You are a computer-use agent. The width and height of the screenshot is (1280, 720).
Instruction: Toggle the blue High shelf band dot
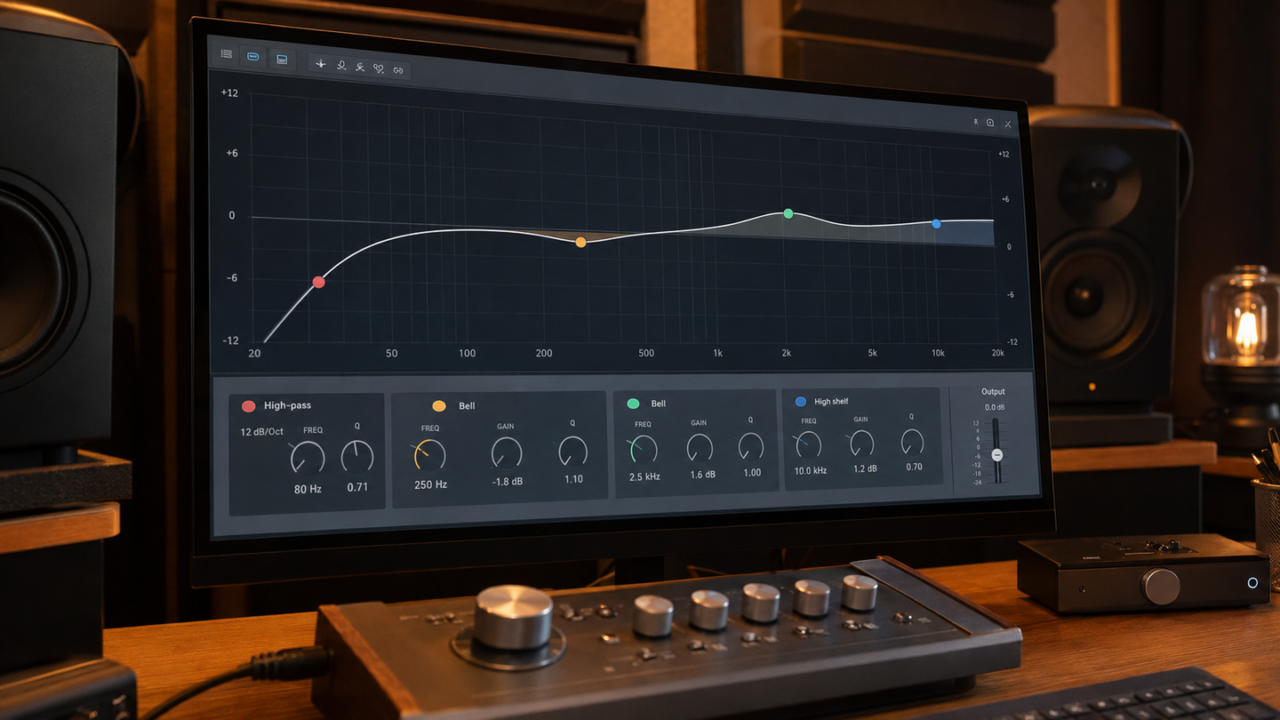pyautogui.click(x=800, y=401)
